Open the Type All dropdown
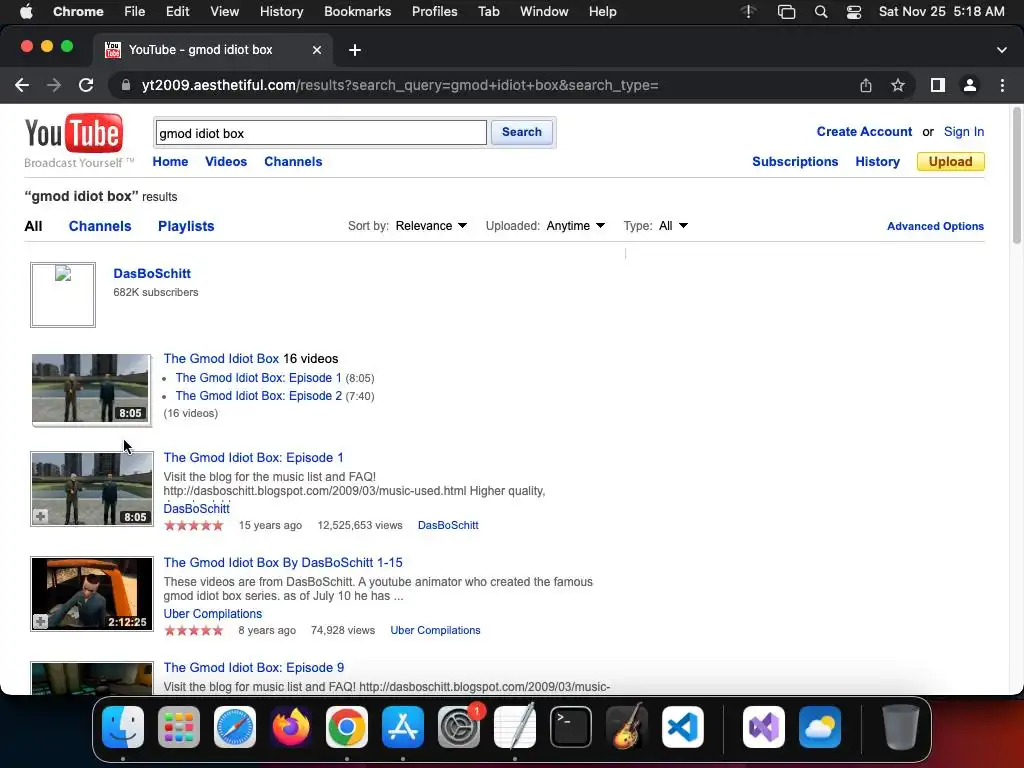Screen dimensions: 1024x768 click(x=673, y=226)
